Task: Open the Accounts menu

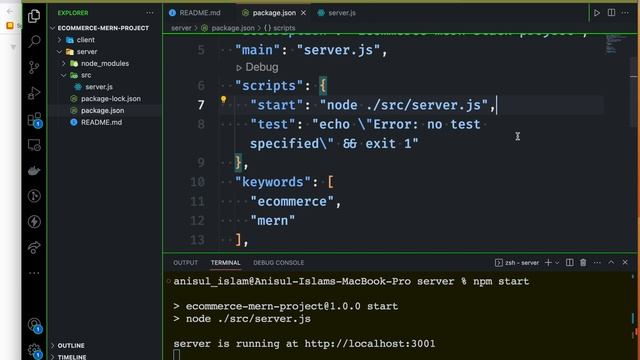Action: point(34,325)
